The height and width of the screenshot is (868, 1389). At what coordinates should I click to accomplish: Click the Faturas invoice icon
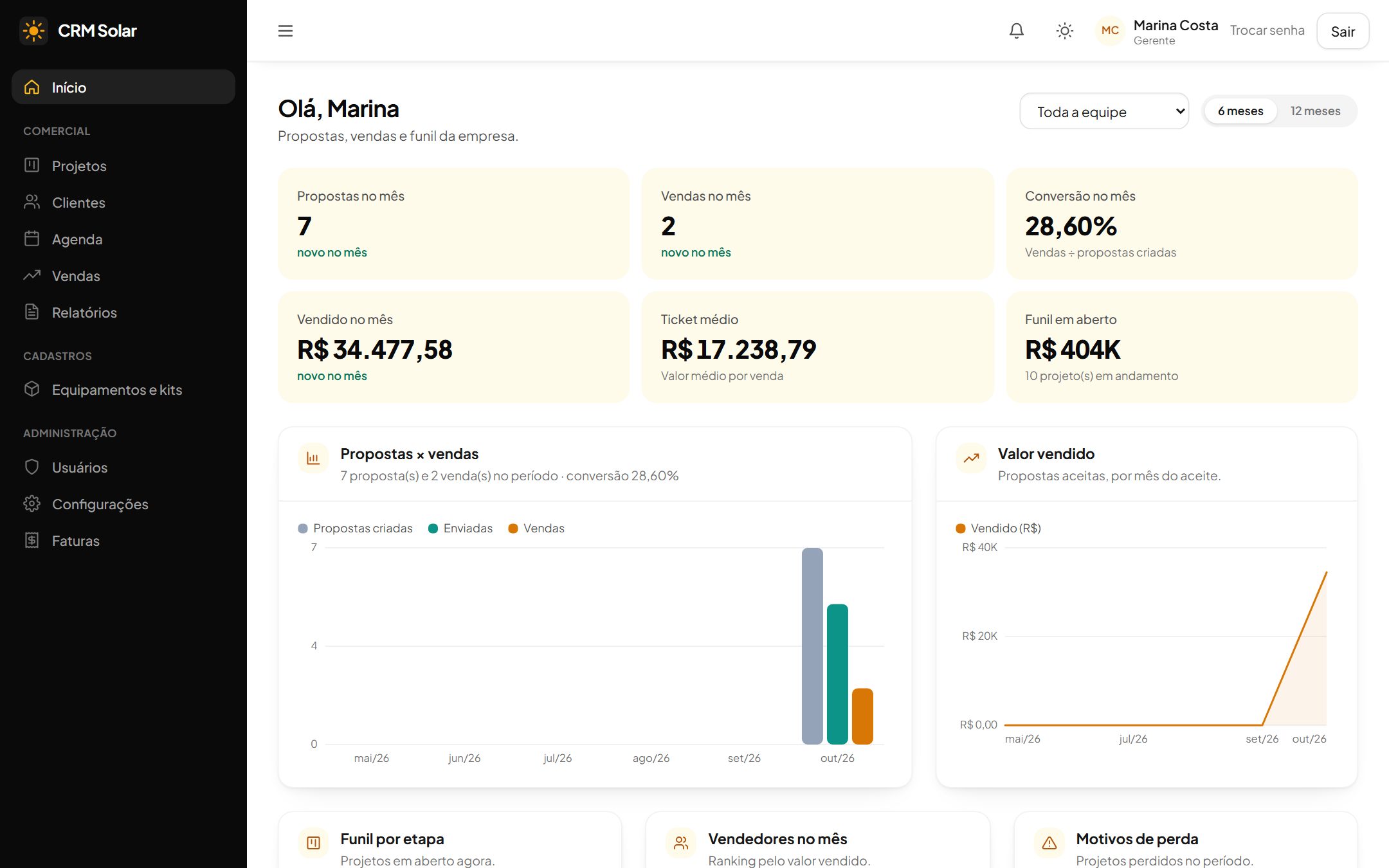[x=32, y=541]
